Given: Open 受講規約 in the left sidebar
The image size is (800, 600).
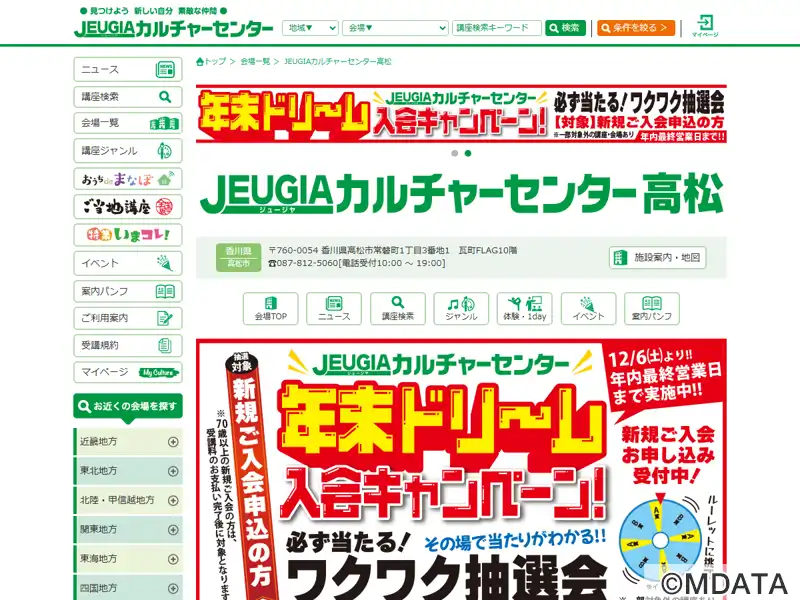Looking at the screenshot, I should coord(128,345).
